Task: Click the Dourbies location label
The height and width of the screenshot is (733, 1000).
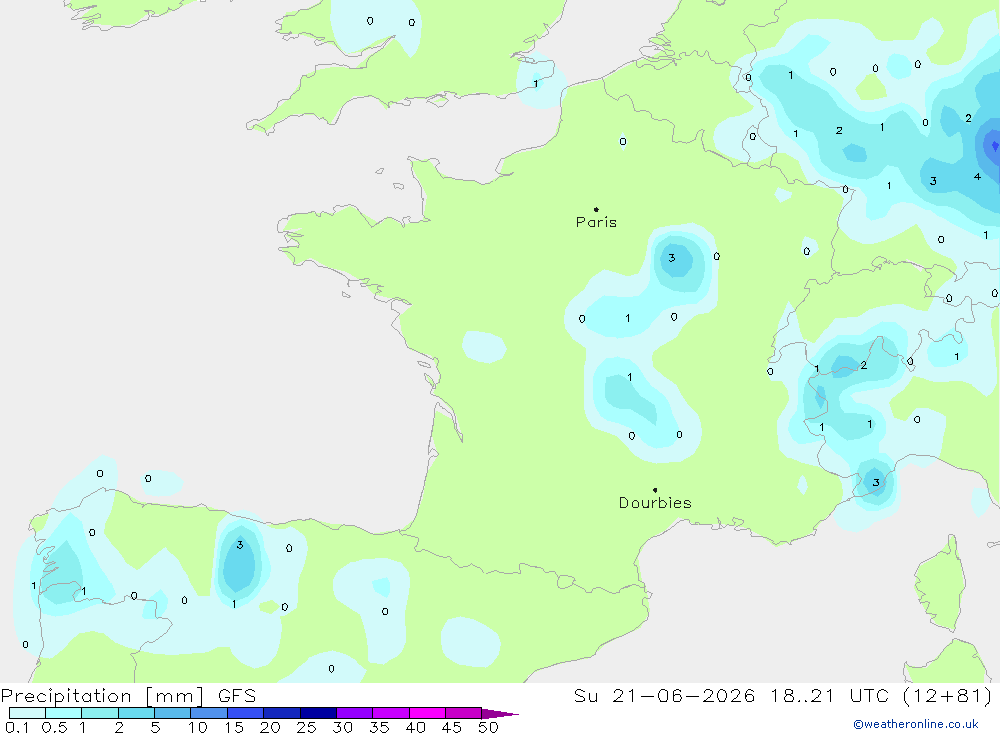Action: pos(655,503)
